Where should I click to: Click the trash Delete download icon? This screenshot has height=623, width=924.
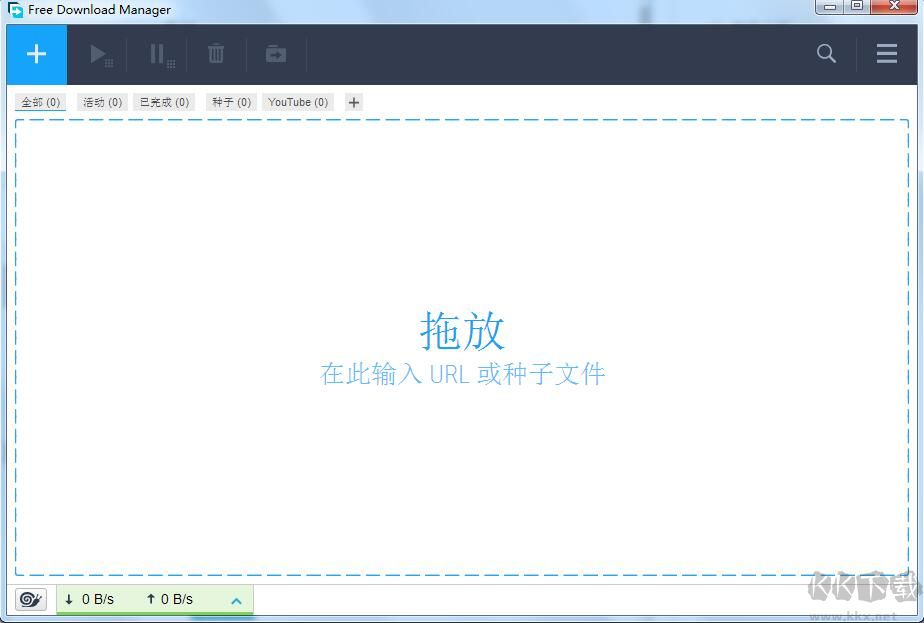click(216, 54)
